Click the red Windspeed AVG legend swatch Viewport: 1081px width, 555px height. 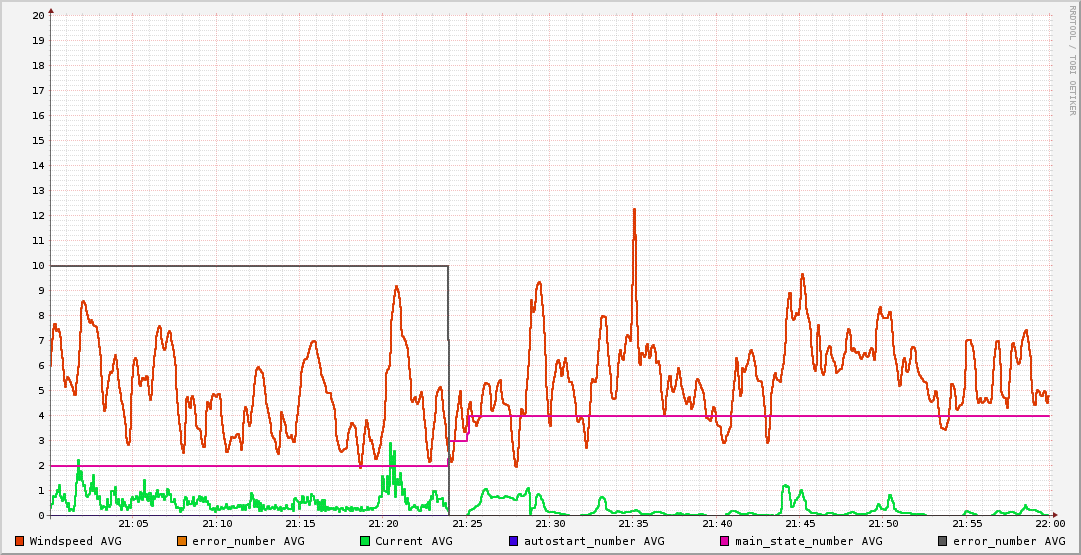(20, 541)
